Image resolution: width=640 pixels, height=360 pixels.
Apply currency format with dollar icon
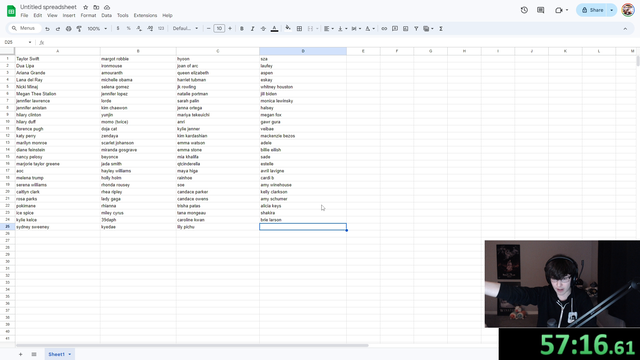click(x=118, y=29)
